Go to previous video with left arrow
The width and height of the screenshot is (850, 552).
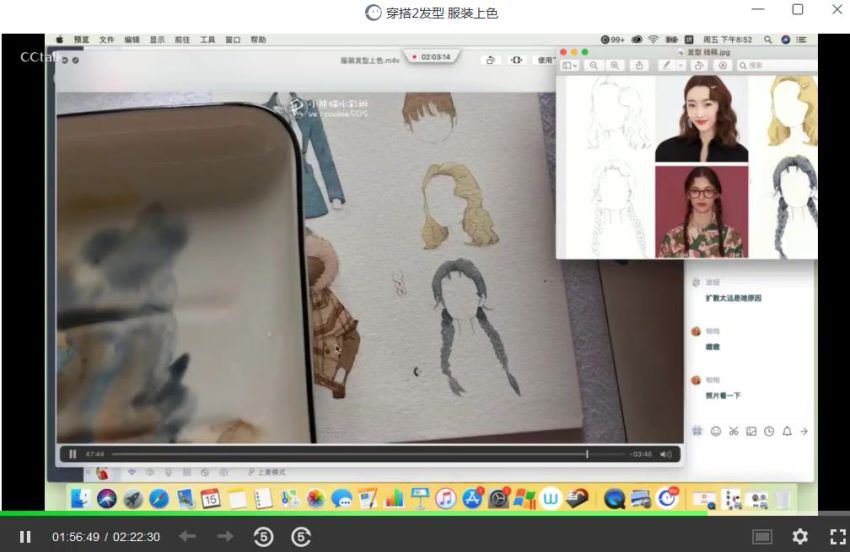187,537
